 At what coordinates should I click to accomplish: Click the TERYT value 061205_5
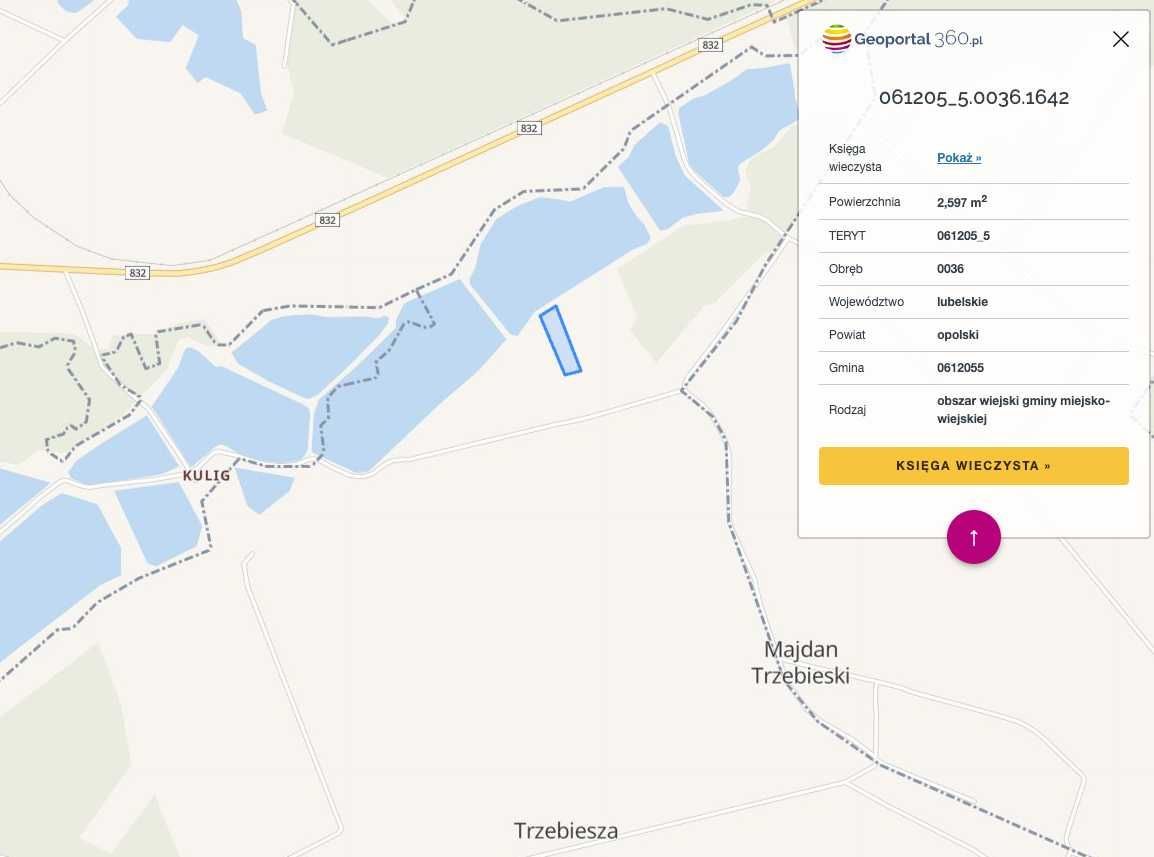[x=963, y=236]
